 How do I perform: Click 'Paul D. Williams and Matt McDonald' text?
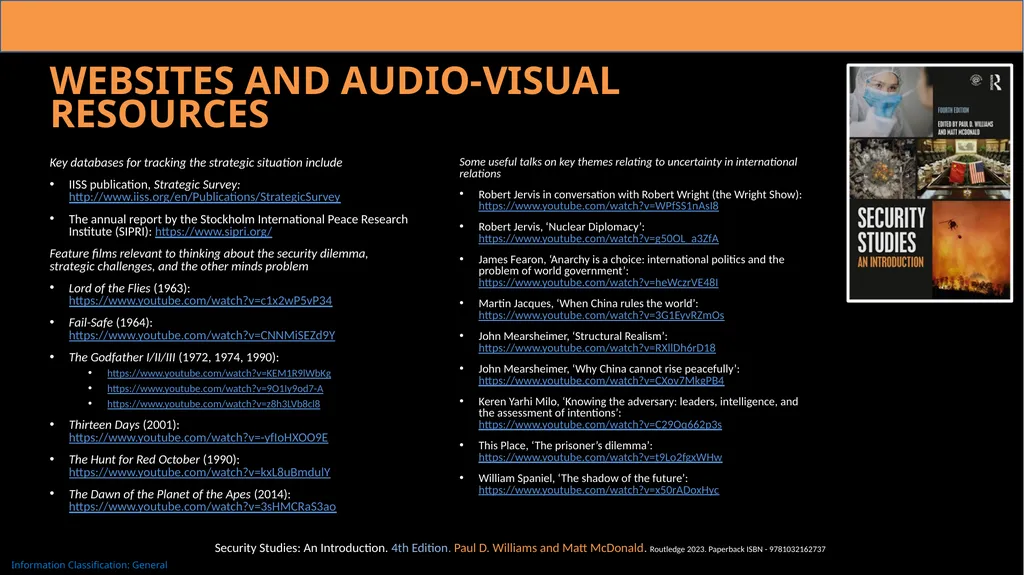[x=549, y=548]
